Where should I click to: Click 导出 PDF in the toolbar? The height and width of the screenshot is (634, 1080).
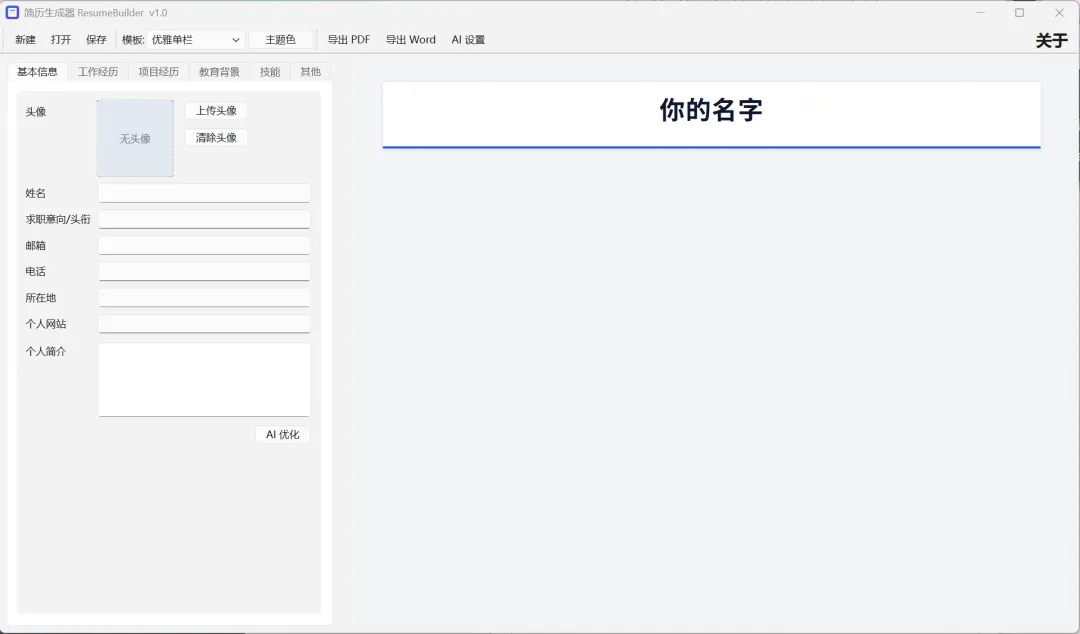pyautogui.click(x=349, y=40)
